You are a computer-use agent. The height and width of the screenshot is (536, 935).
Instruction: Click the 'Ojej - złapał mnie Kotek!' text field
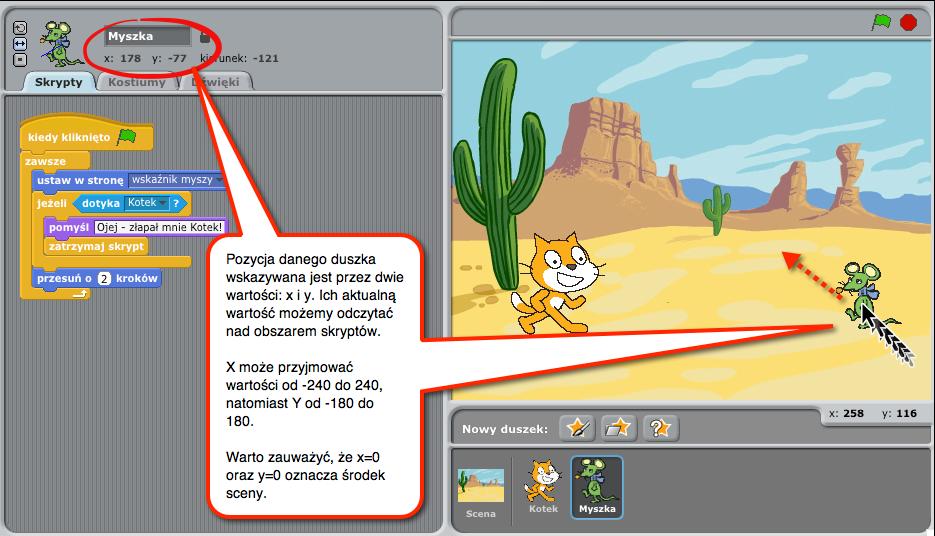pos(159,227)
